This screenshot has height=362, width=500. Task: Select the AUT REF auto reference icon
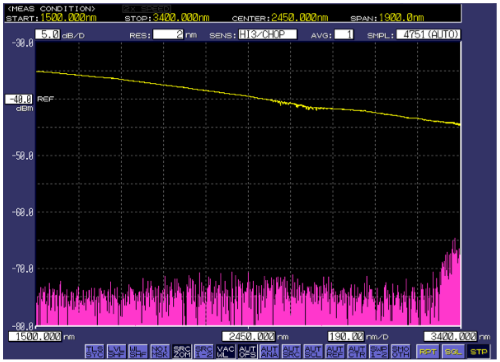tap(335, 352)
